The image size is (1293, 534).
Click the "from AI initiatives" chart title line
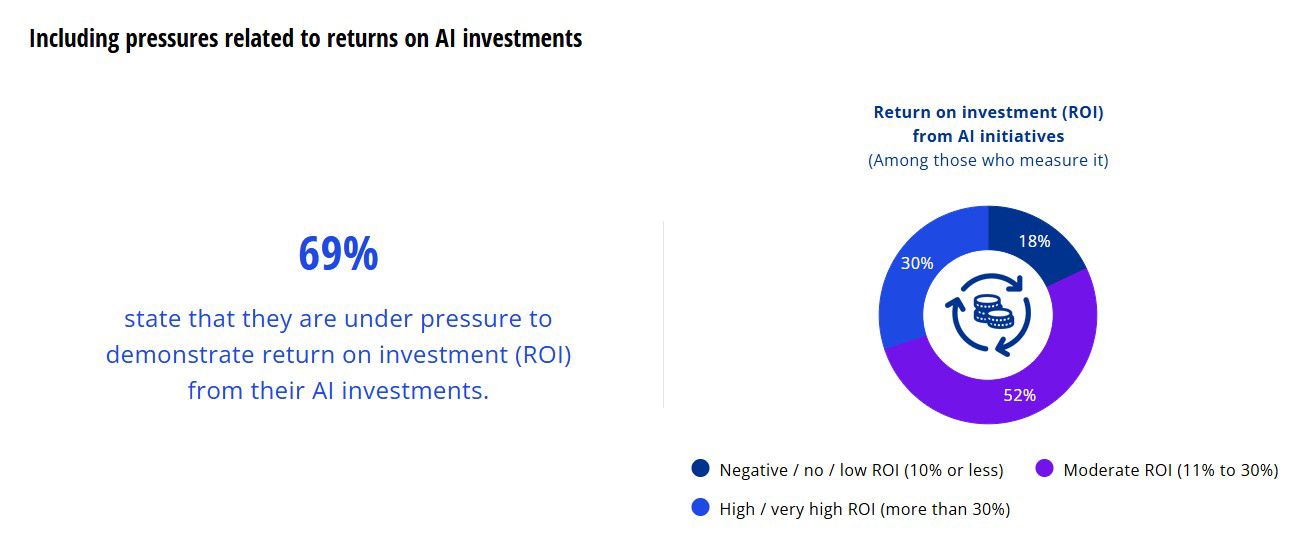click(x=988, y=136)
